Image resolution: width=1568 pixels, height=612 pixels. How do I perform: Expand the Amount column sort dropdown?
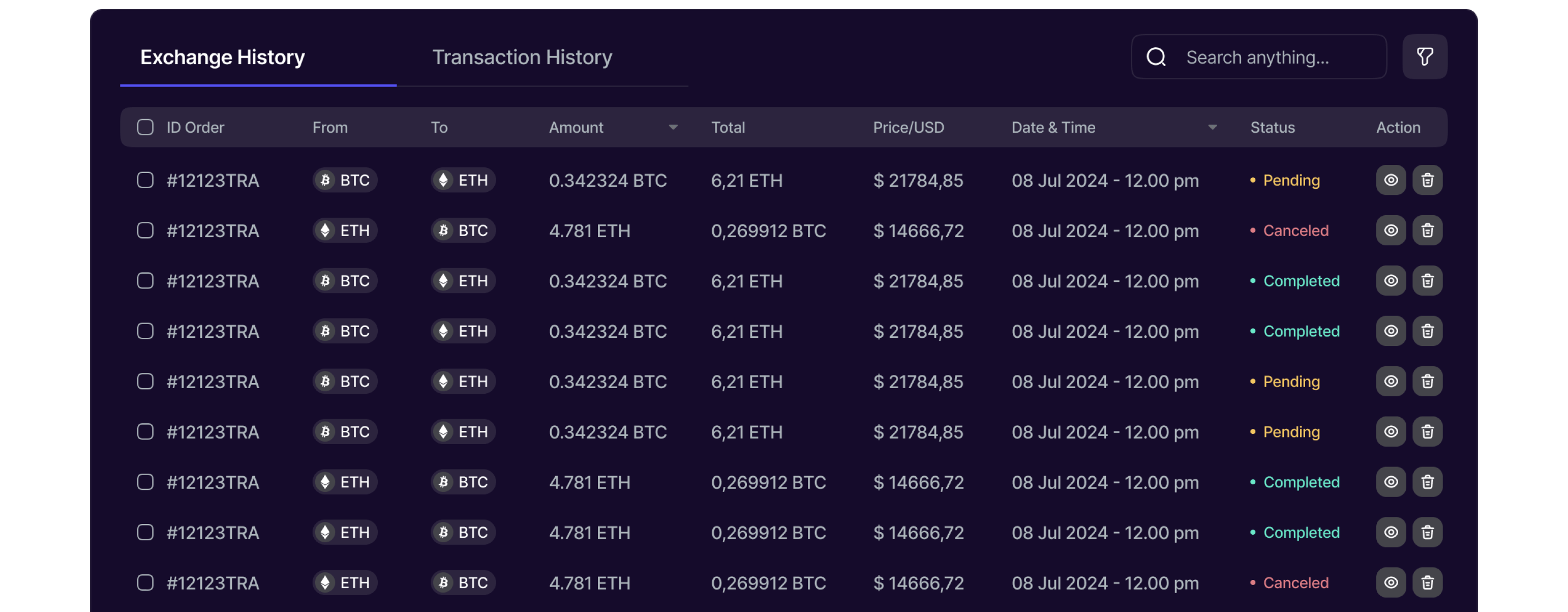click(673, 127)
